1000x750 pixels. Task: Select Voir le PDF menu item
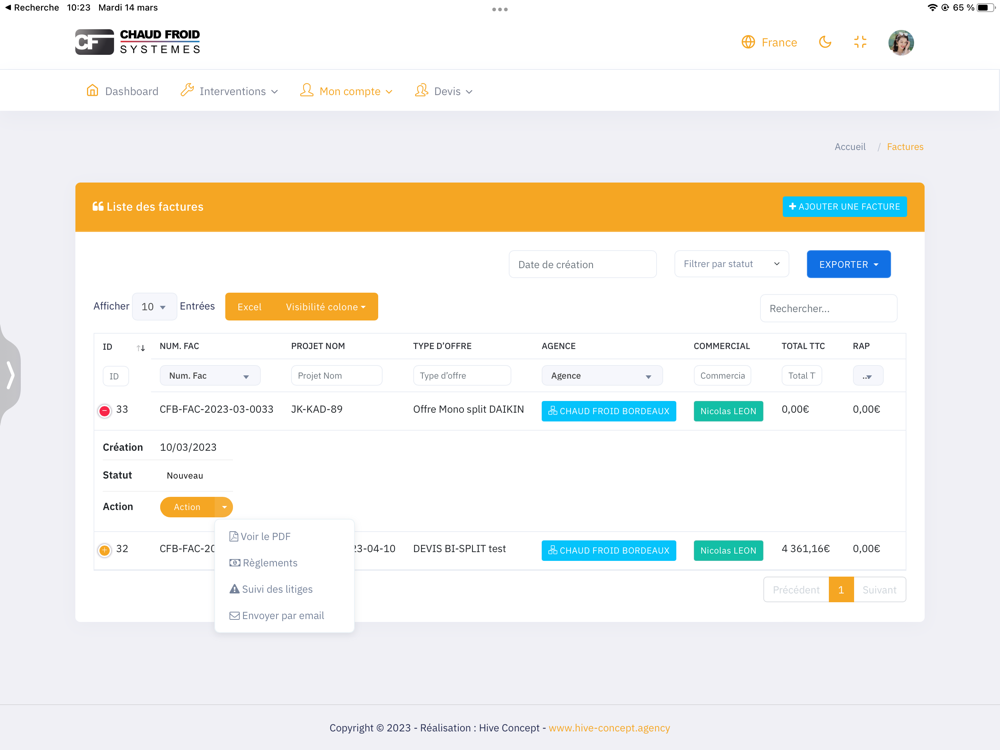284,536
